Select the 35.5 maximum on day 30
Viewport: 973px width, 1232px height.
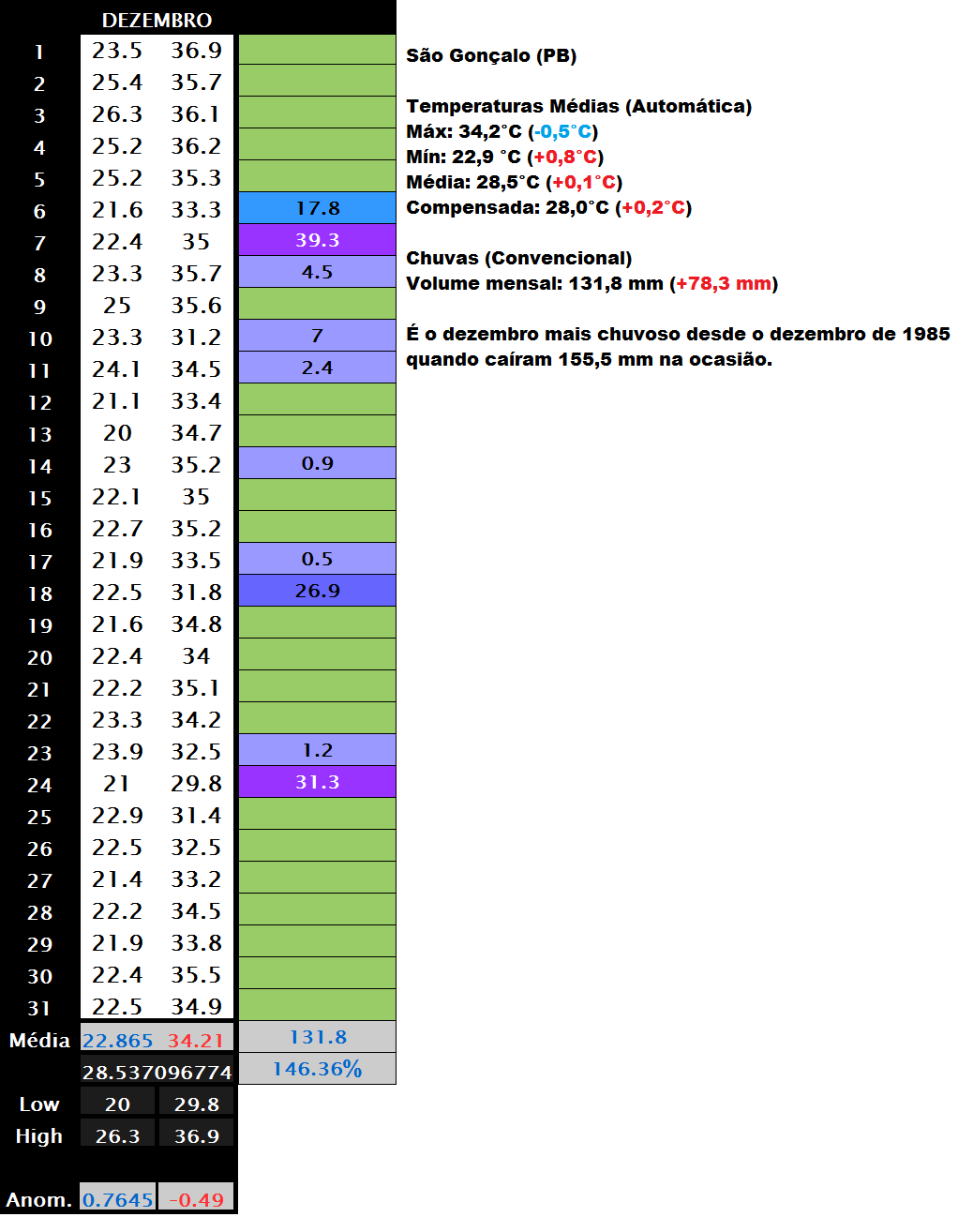[196, 974]
